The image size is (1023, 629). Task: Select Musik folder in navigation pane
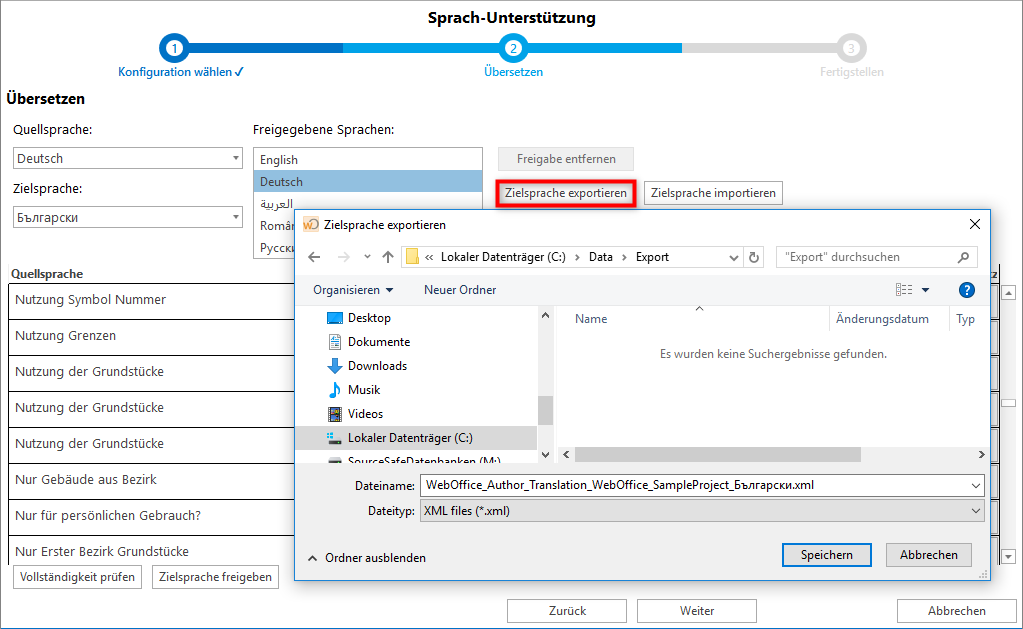click(x=364, y=390)
